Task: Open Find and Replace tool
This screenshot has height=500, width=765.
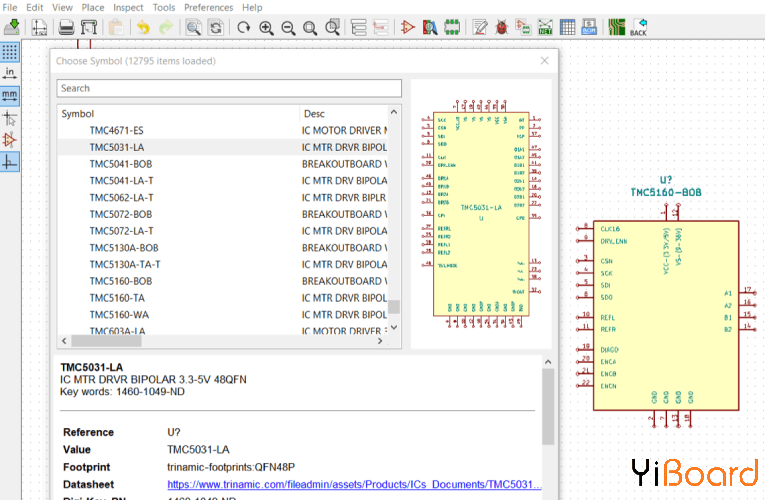Action: [216, 27]
